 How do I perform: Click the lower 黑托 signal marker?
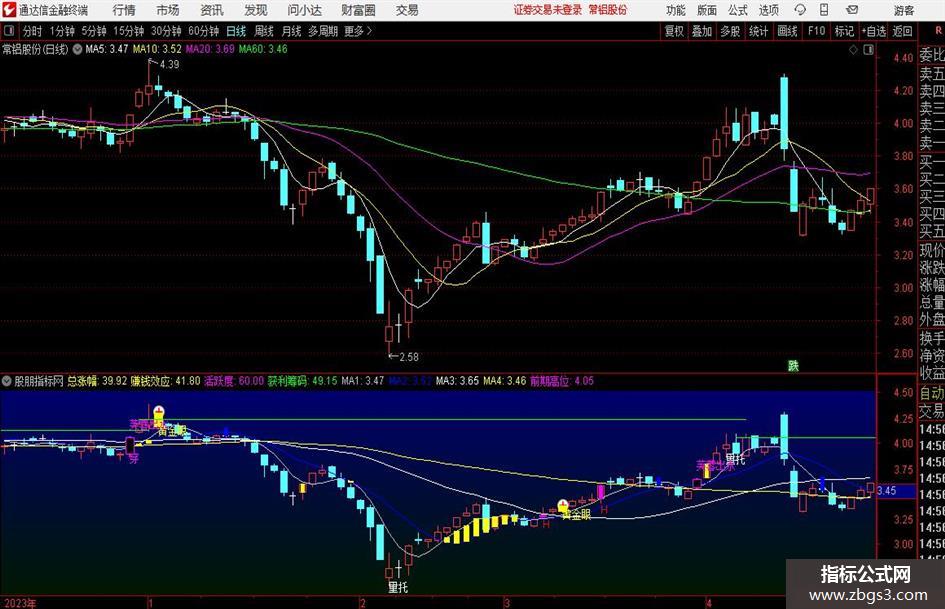coord(398,587)
